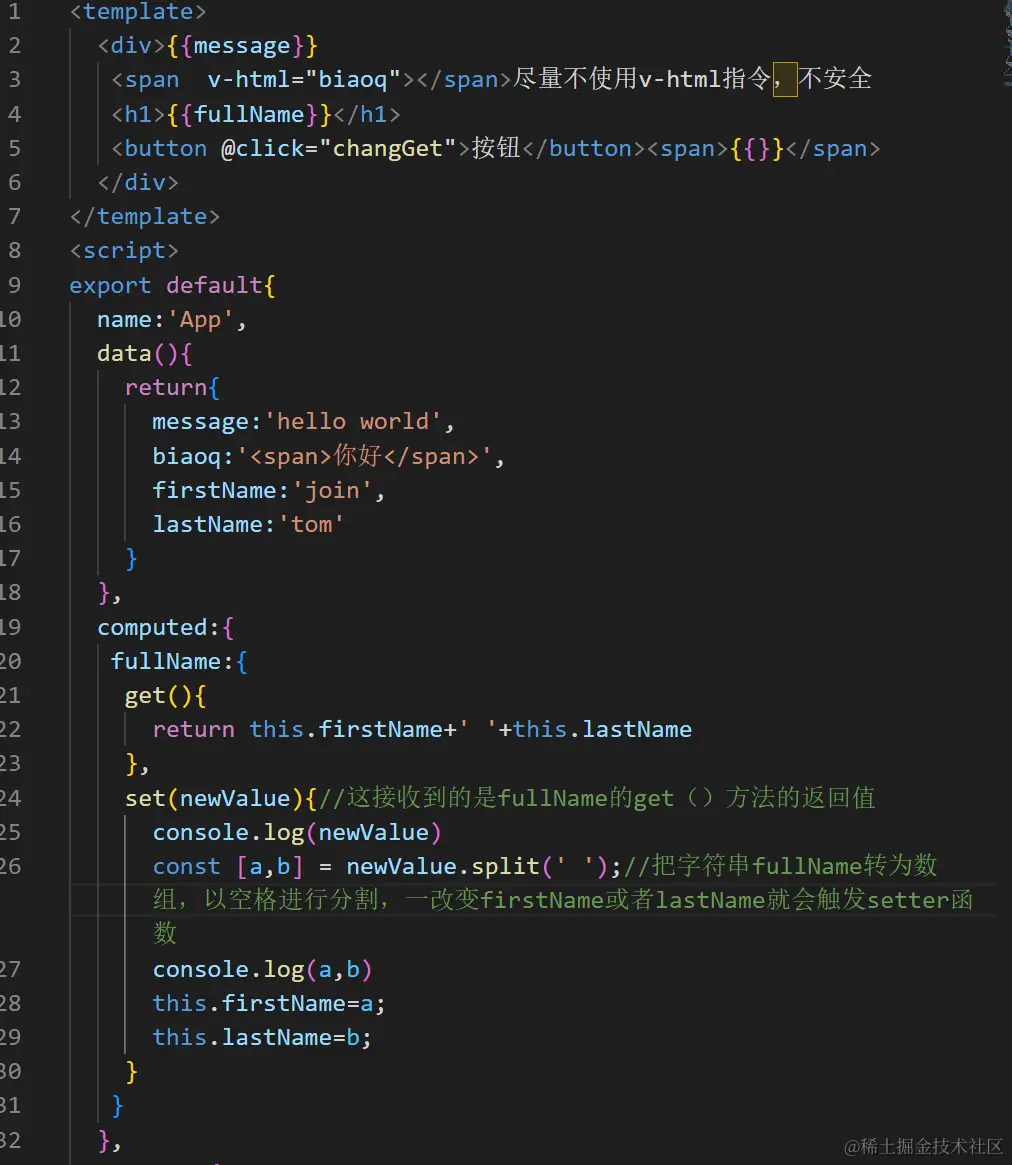Click the minimap strip beside the editor
1012x1165 pixels.
[1007, 45]
